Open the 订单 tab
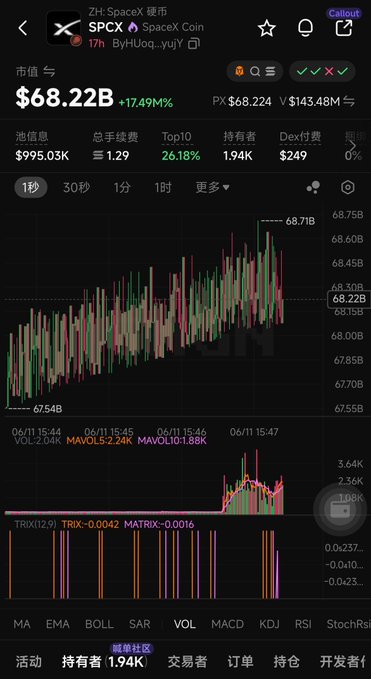This screenshot has width=371, height=679. (x=241, y=661)
